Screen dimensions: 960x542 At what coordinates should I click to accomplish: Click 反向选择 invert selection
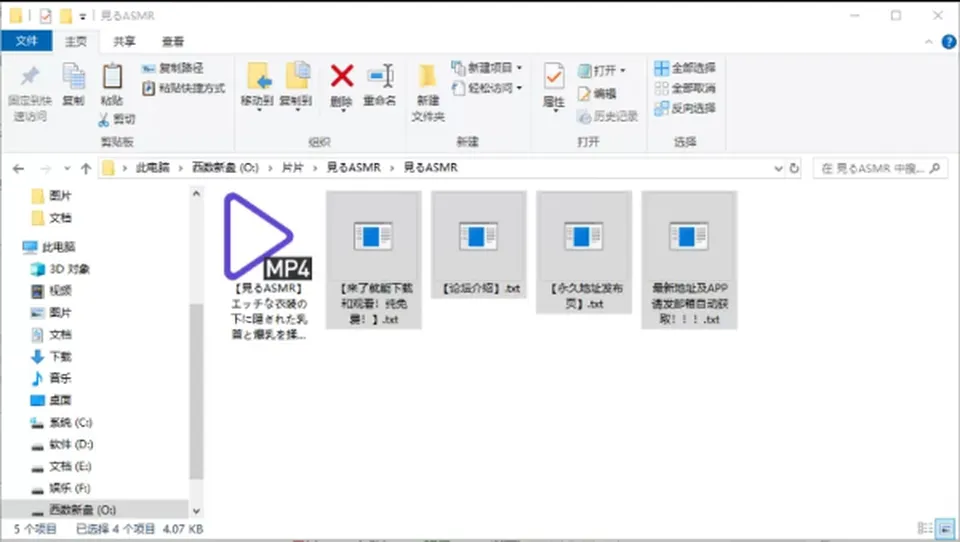pos(685,108)
